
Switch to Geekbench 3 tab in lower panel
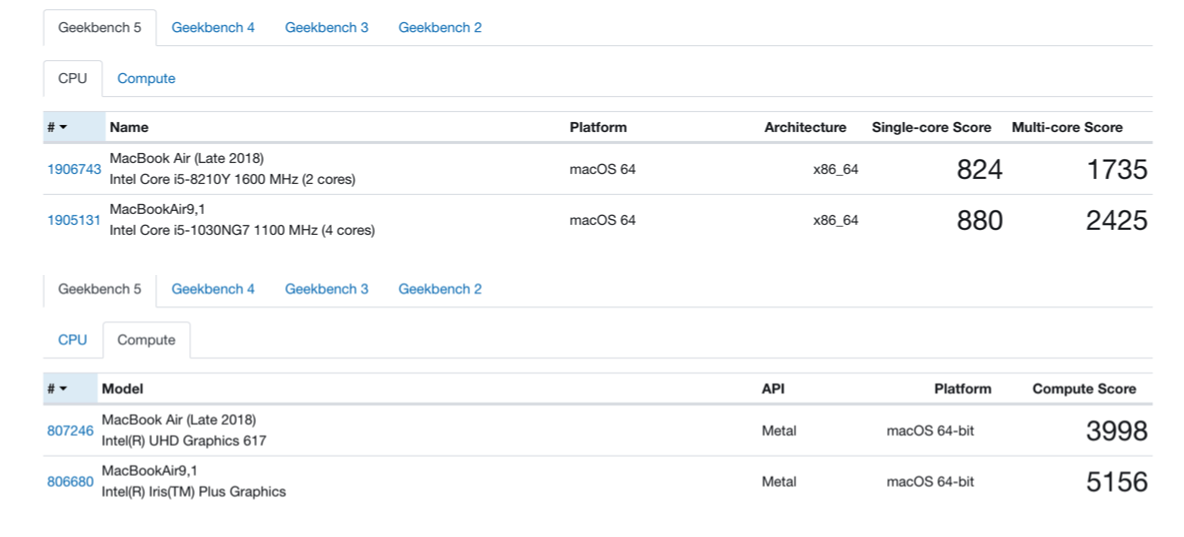[x=326, y=289]
